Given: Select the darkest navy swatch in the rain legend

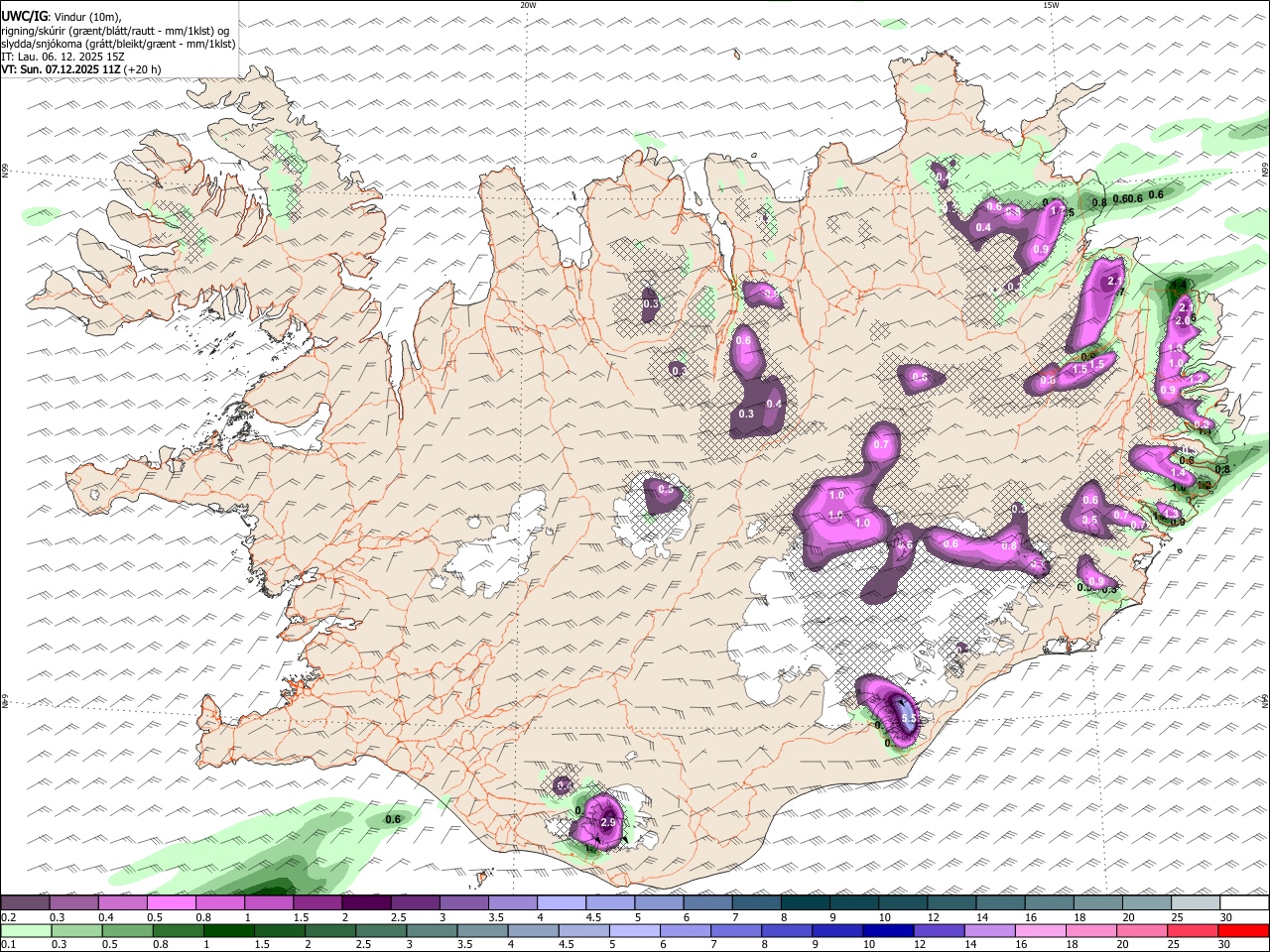Looking at the screenshot, I should pos(888,930).
